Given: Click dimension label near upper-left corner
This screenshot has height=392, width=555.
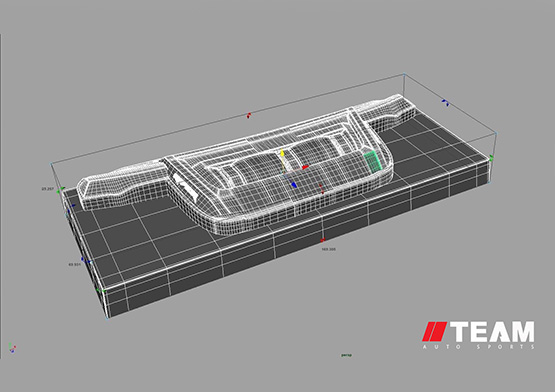Looking at the screenshot, I should (47, 189).
